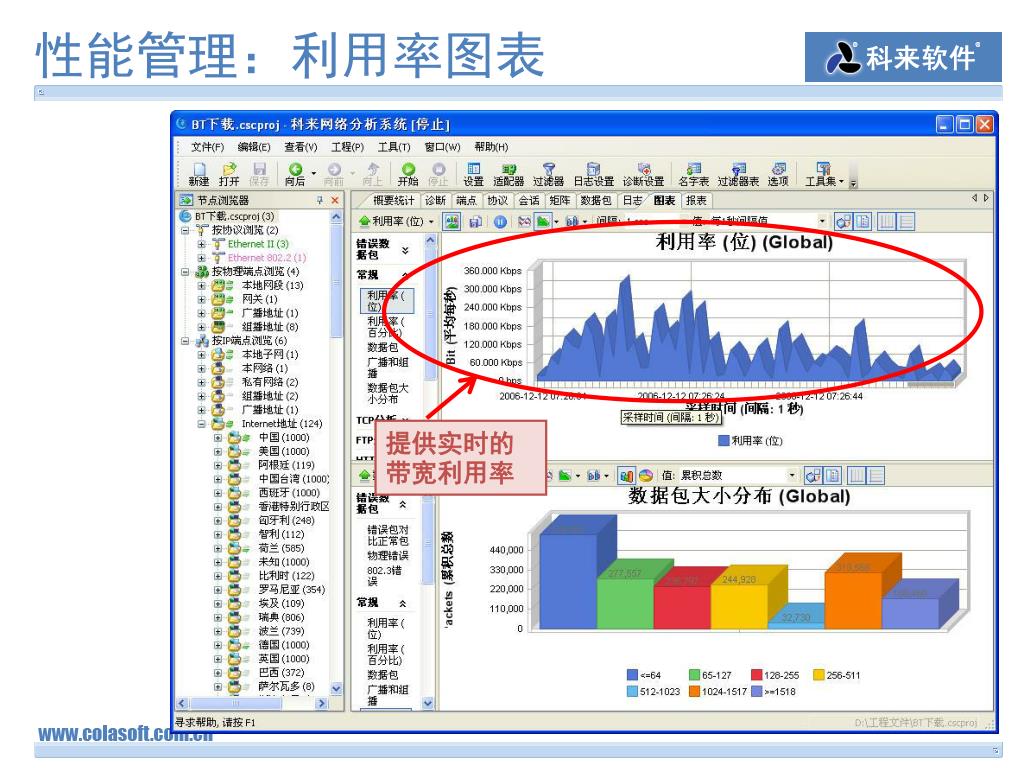Expand the Ethernet II (3) tree node
Screen dimensions: 1024x768
click(201, 244)
